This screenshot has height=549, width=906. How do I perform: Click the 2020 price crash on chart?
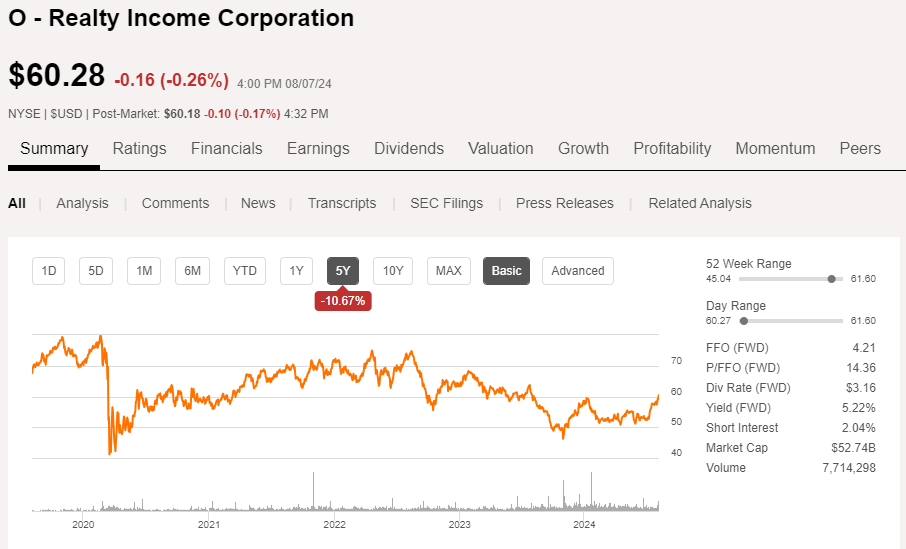click(109, 450)
